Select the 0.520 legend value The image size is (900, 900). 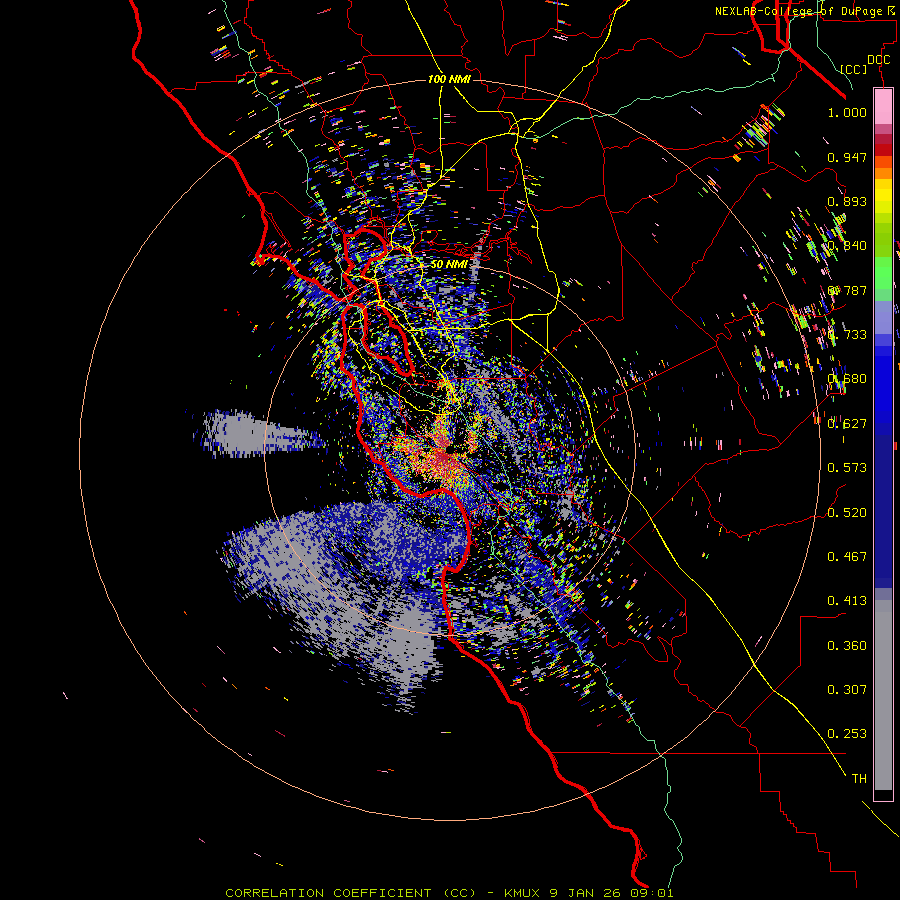[x=847, y=513]
